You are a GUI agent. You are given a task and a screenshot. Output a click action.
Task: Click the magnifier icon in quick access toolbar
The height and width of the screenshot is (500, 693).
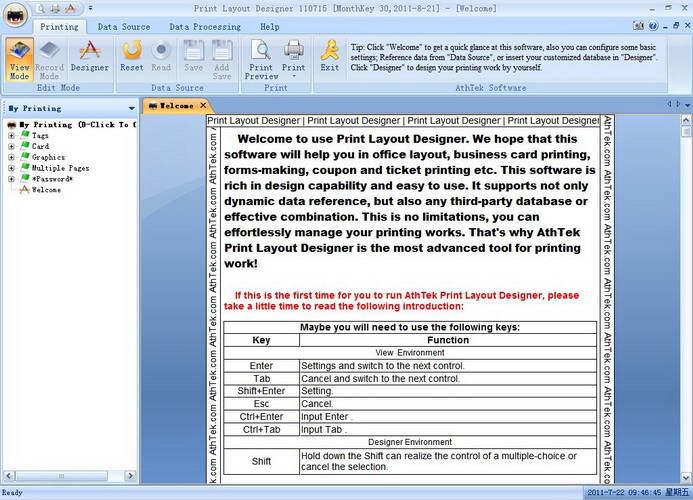41,8
